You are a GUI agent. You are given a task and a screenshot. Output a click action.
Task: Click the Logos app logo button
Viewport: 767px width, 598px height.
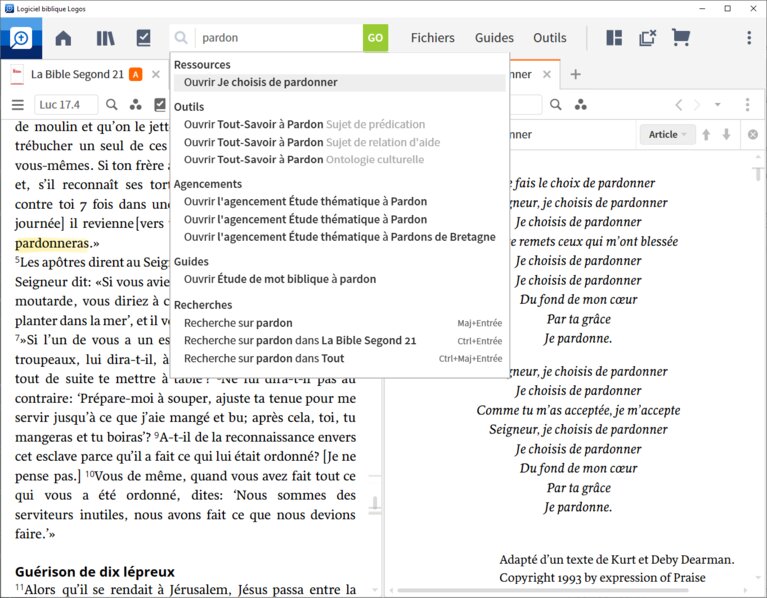click(21, 38)
